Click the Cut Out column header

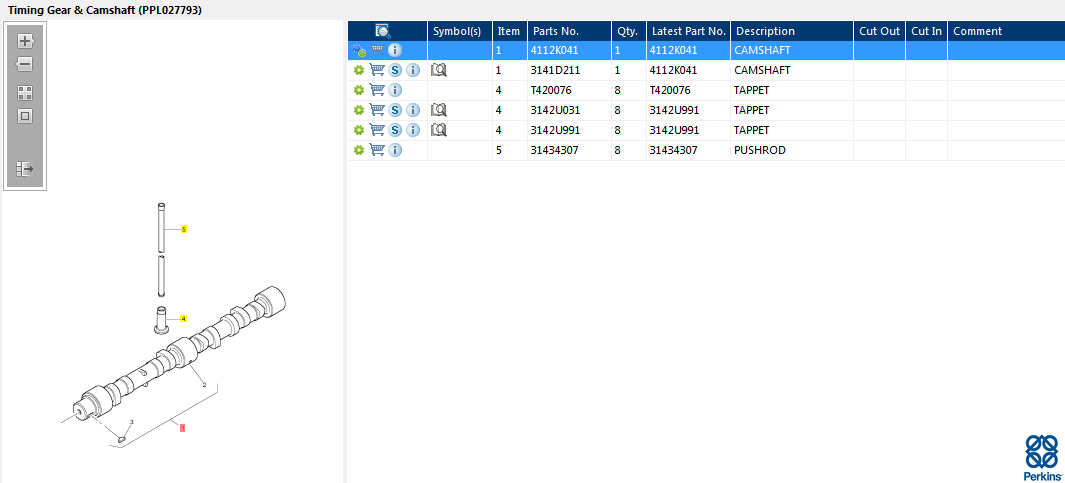click(880, 31)
